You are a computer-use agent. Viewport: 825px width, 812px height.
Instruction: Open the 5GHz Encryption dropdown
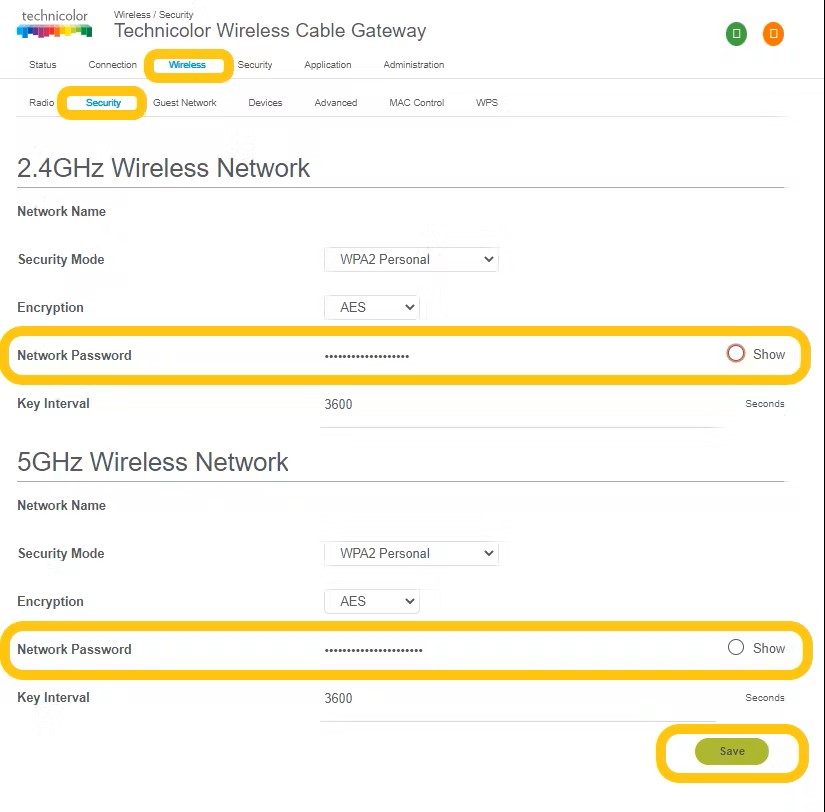tap(371, 601)
